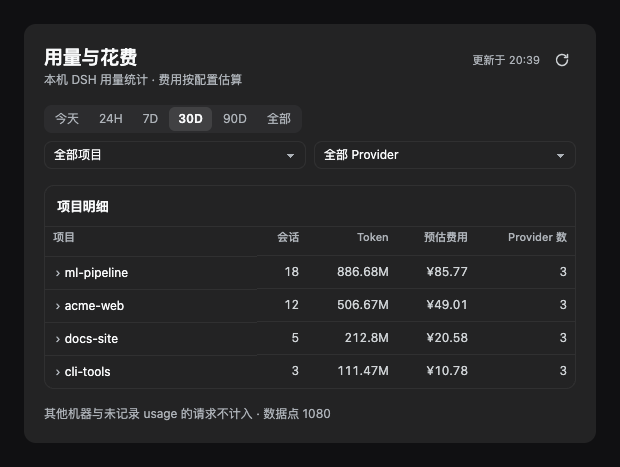Click the ¥20.58 estimated cost
This screenshot has width=620, height=467.
coord(447,338)
